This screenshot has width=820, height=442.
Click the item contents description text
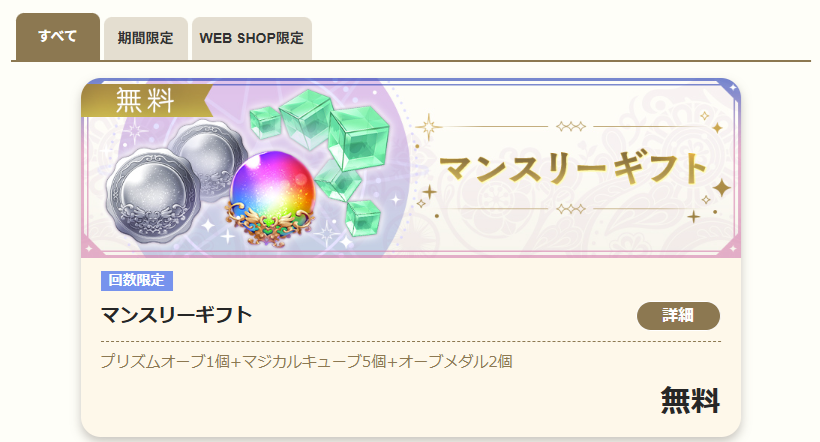tap(306, 361)
